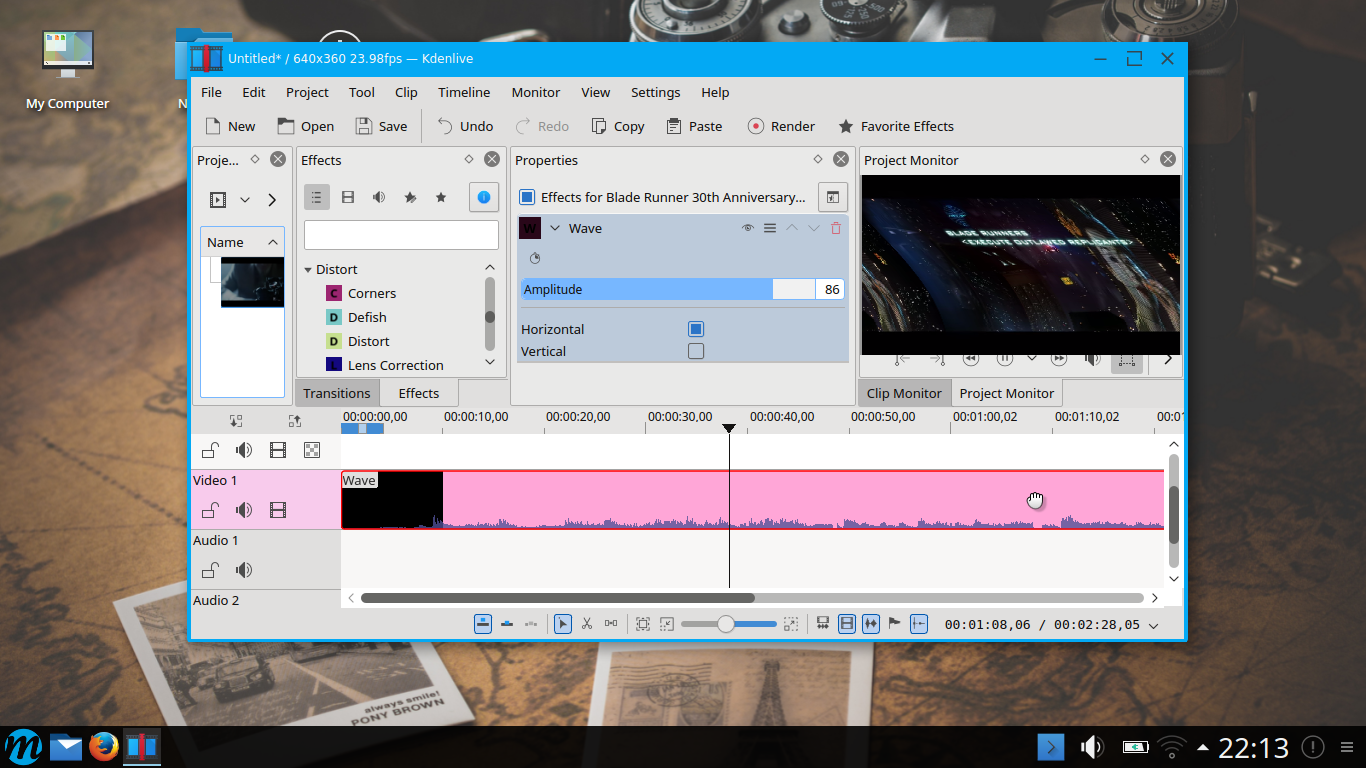Show main effects list view
This screenshot has height=768, width=1366.
click(x=317, y=198)
